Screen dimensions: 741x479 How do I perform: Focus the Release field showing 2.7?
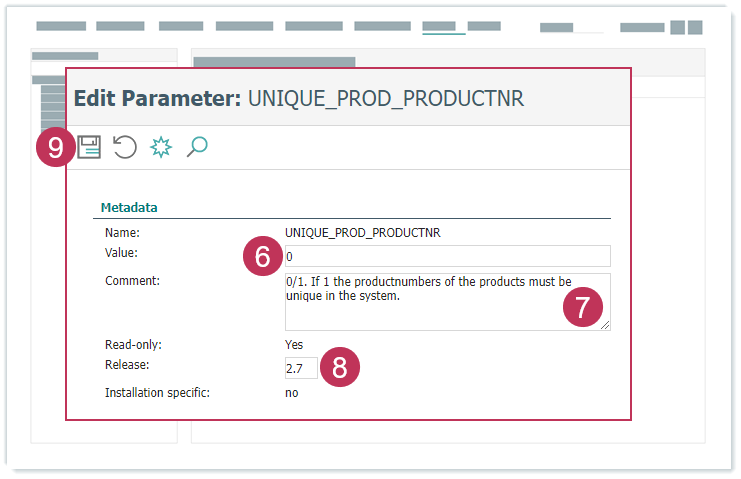pos(300,368)
